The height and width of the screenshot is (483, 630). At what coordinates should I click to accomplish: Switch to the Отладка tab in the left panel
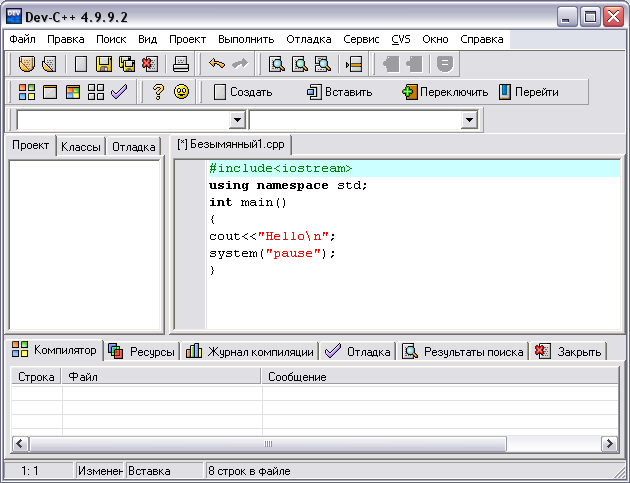pyautogui.click(x=133, y=147)
